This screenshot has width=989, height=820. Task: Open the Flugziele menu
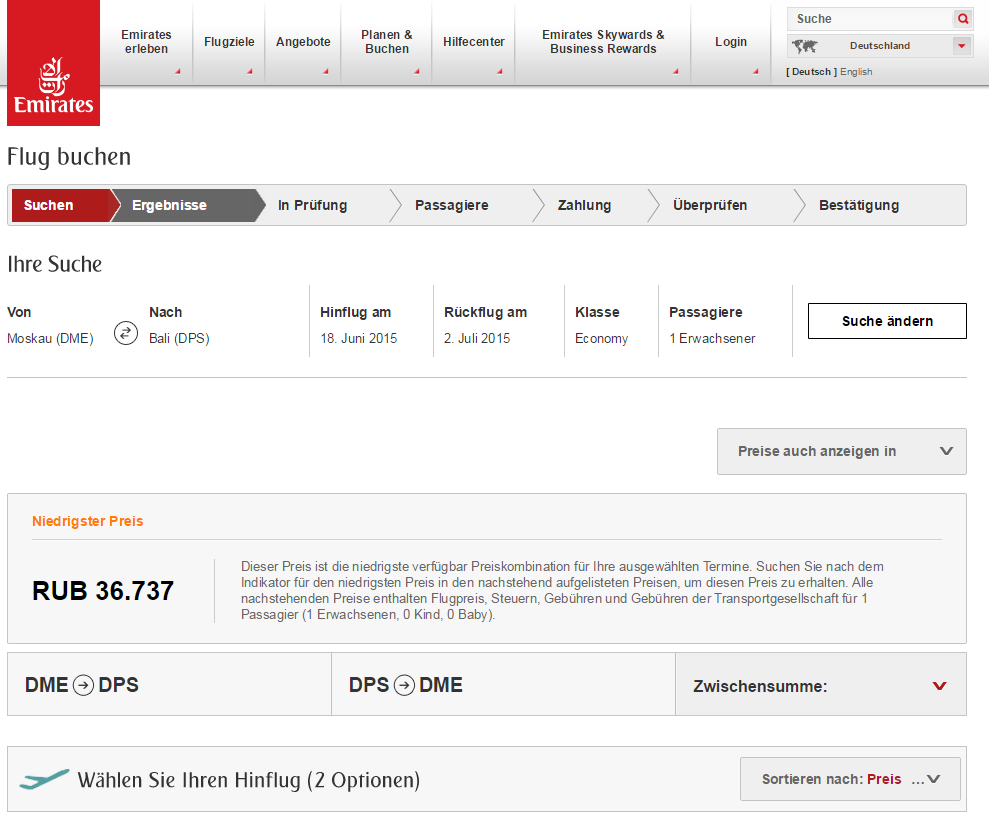(229, 42)
